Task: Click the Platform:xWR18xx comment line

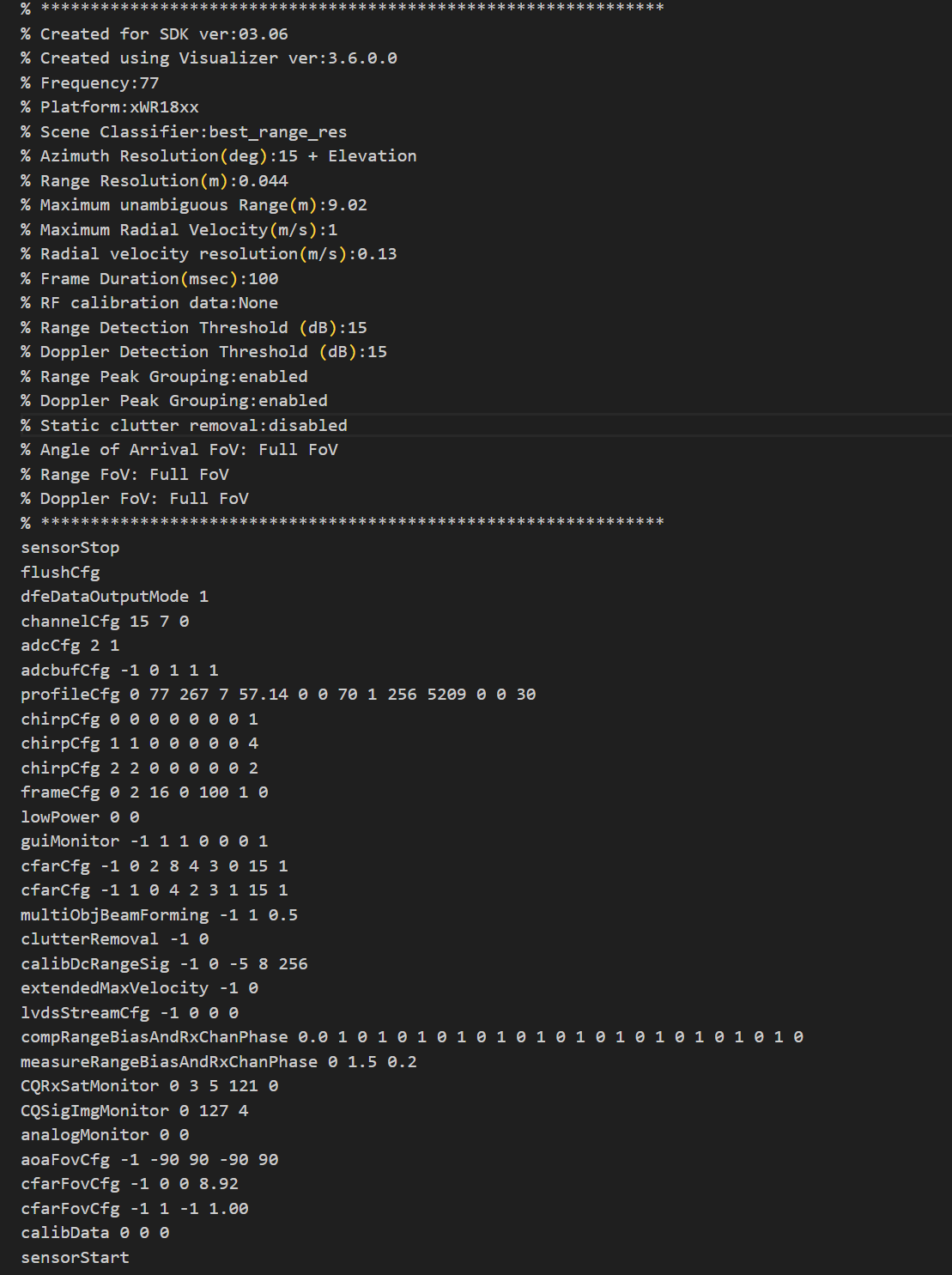Action: [110, 107]
